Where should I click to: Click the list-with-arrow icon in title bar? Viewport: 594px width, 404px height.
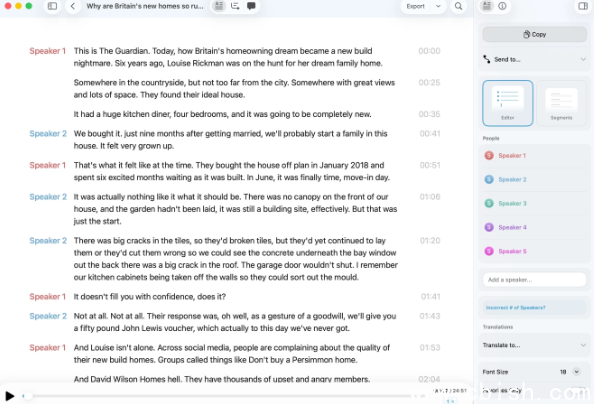pyautogui.click(x=235, y=6)
